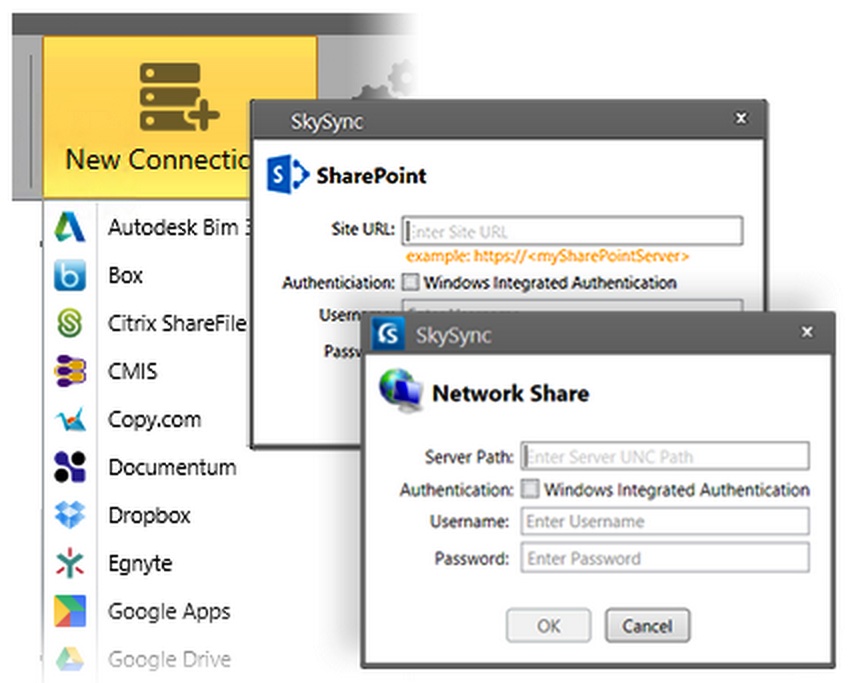Viewport: 862px width, 683px height.
Task: Click the Site URL field in SharePoint dialog
Action: click(x=572, y=231)
